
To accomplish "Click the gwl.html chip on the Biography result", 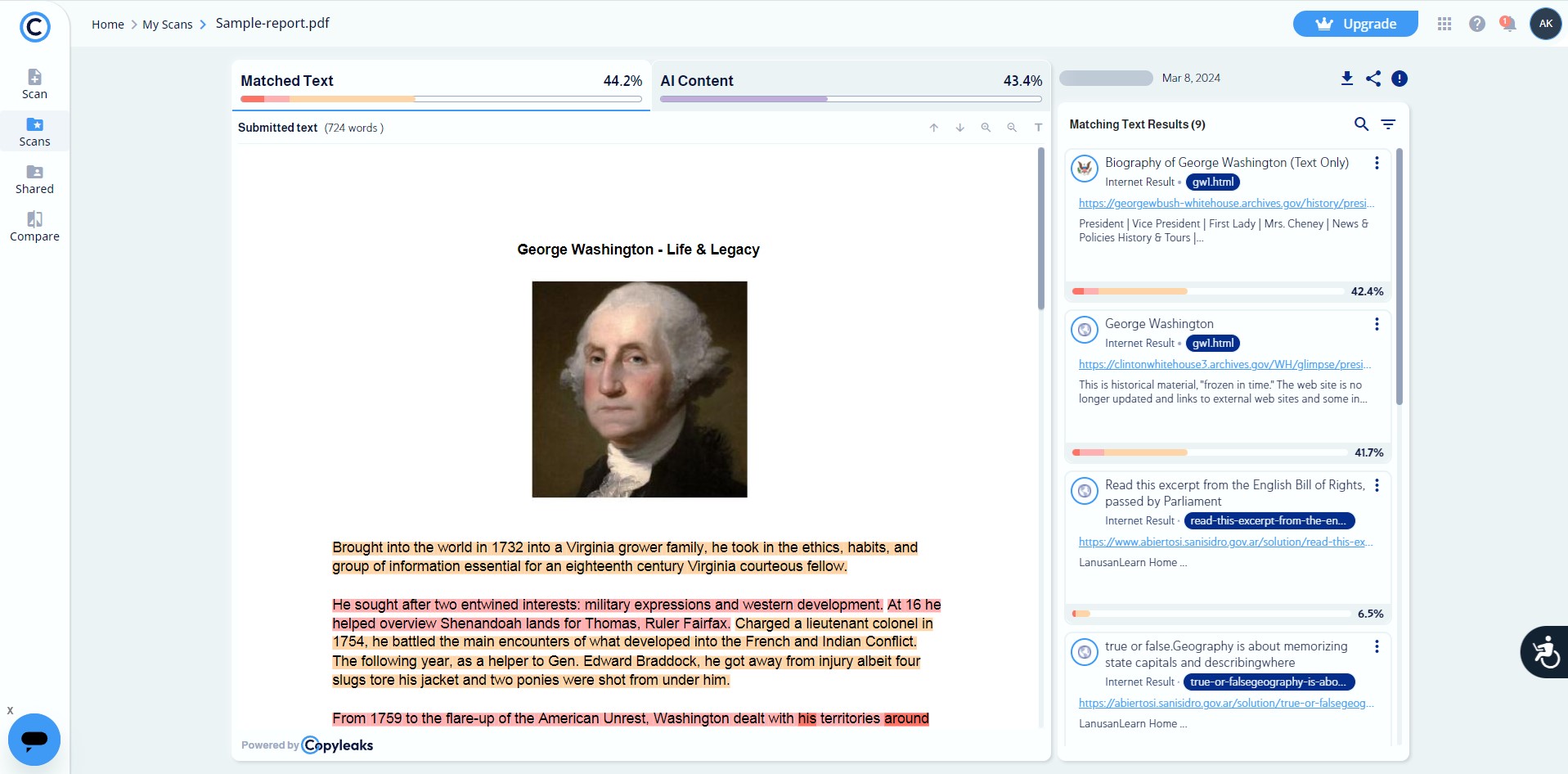I will pos(1213,182).
